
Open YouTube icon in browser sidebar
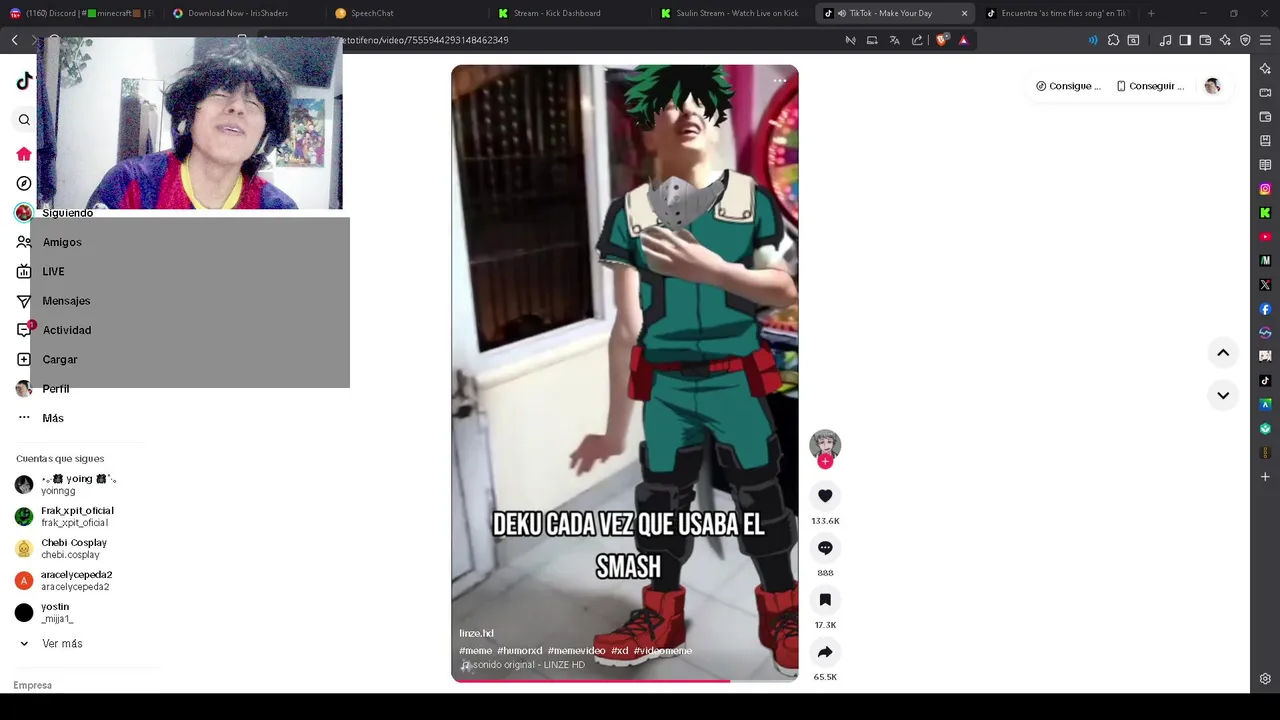click(x=1265, y=237)
